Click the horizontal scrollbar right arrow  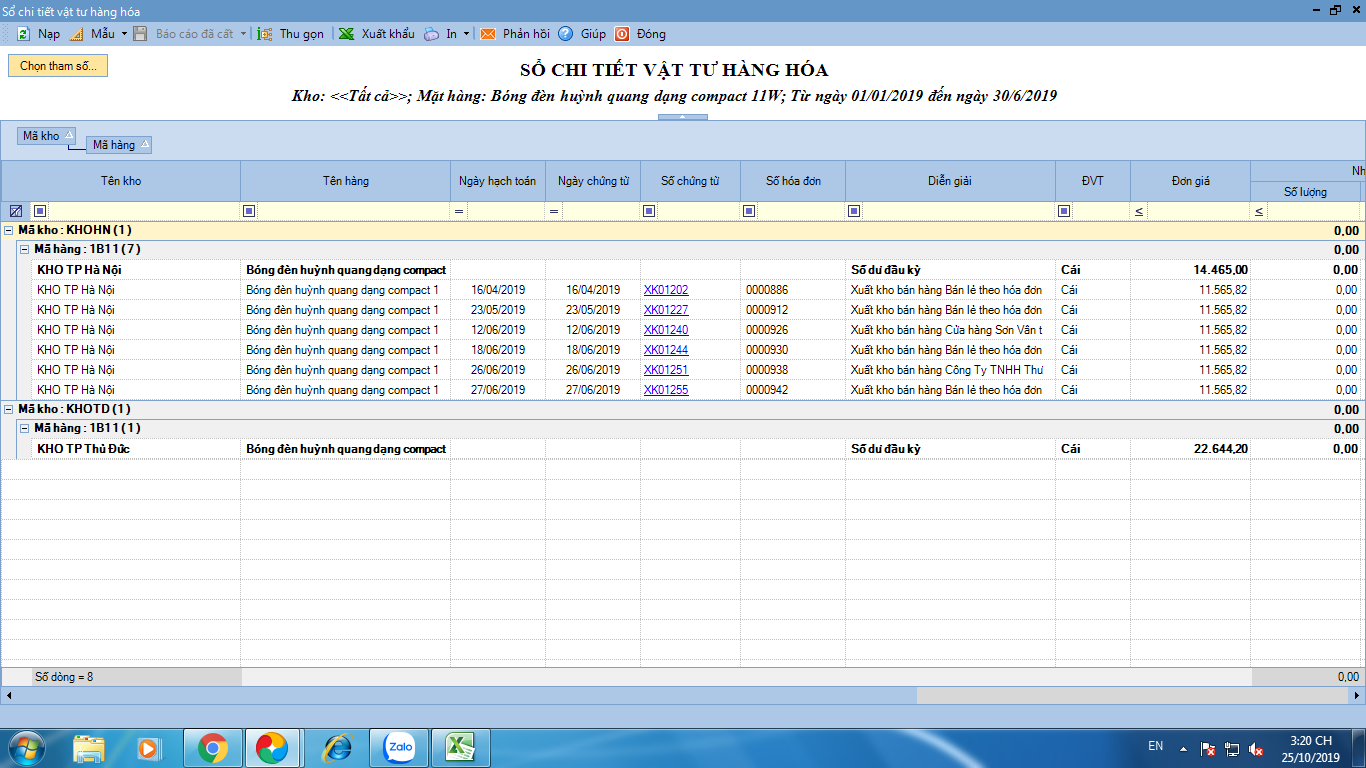1357,695
